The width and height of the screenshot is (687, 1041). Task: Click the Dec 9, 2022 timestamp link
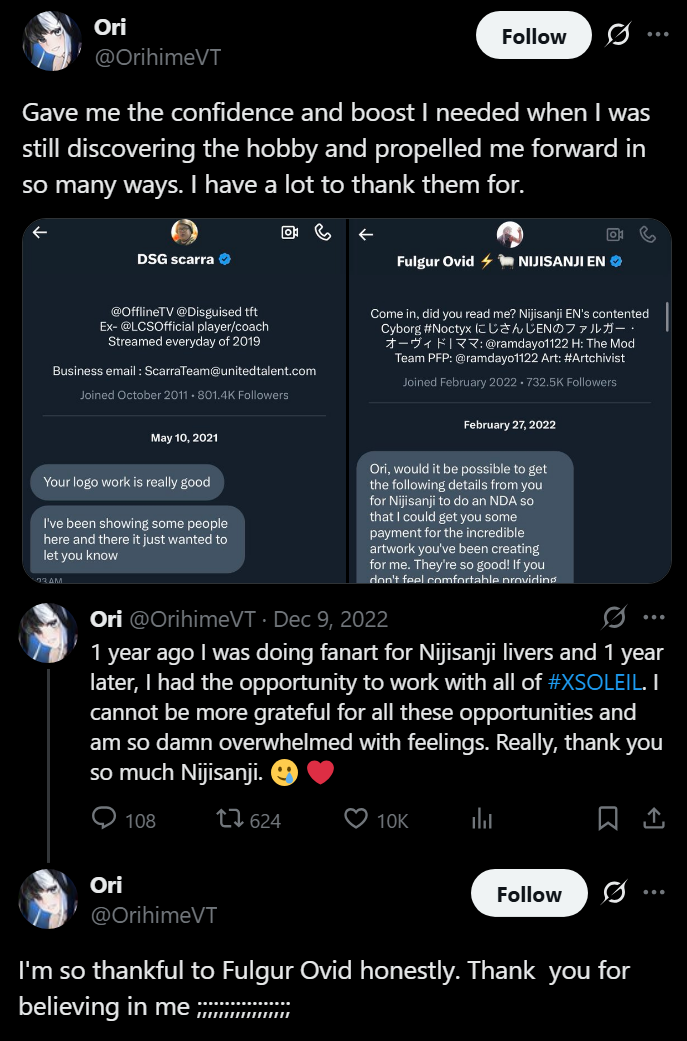[330, 619]
